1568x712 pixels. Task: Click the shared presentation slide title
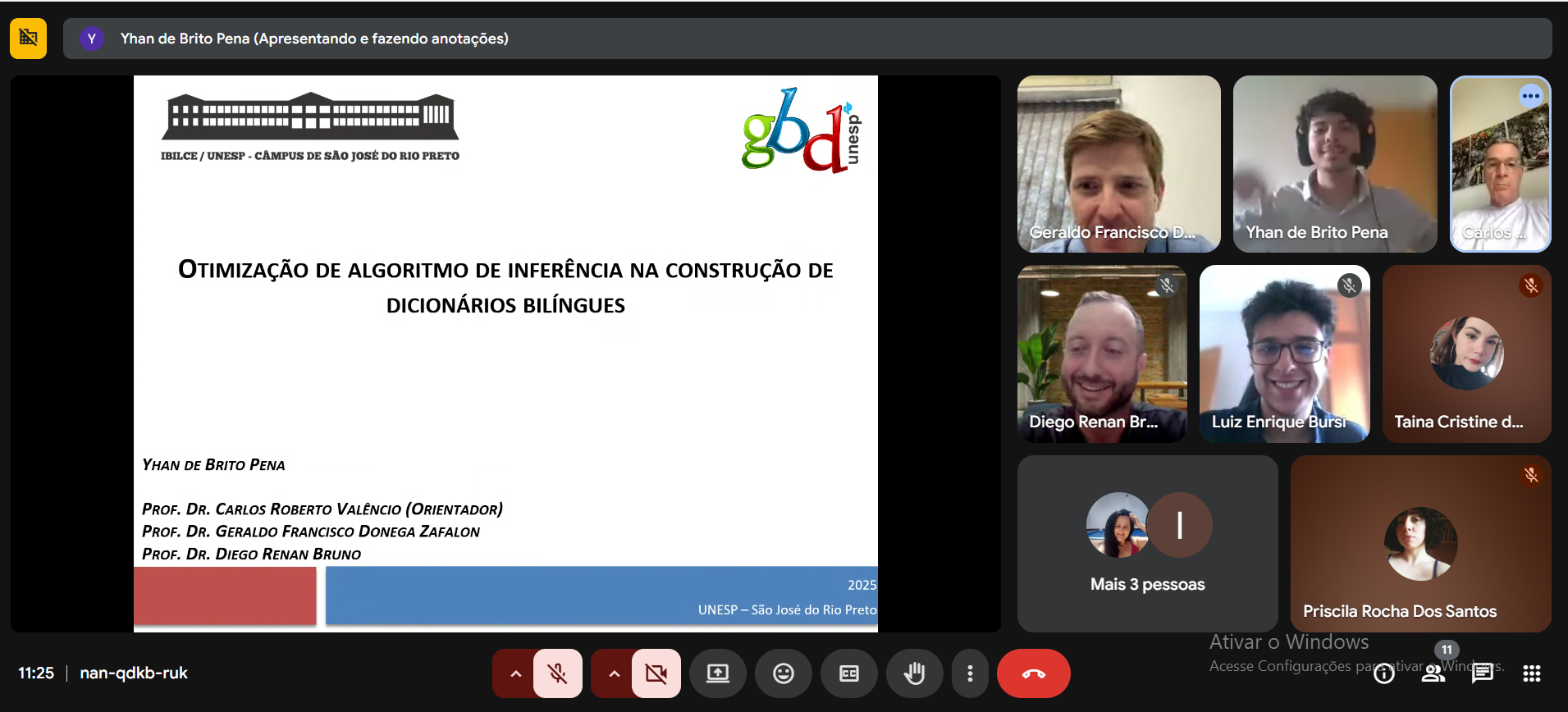(x=505, y=287)
